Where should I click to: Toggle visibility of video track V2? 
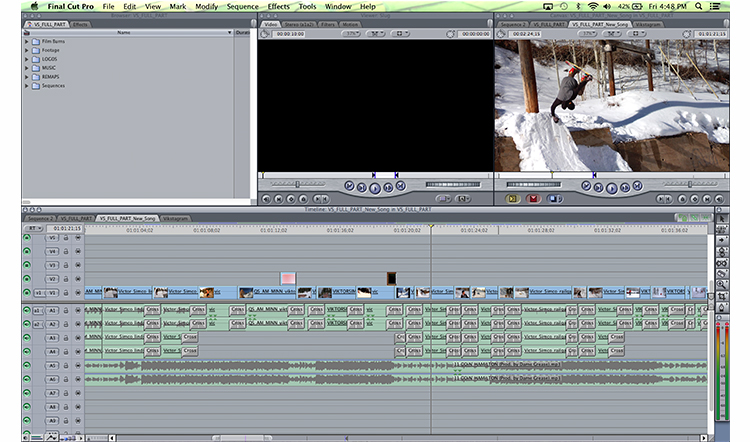(x=27, y=278)
